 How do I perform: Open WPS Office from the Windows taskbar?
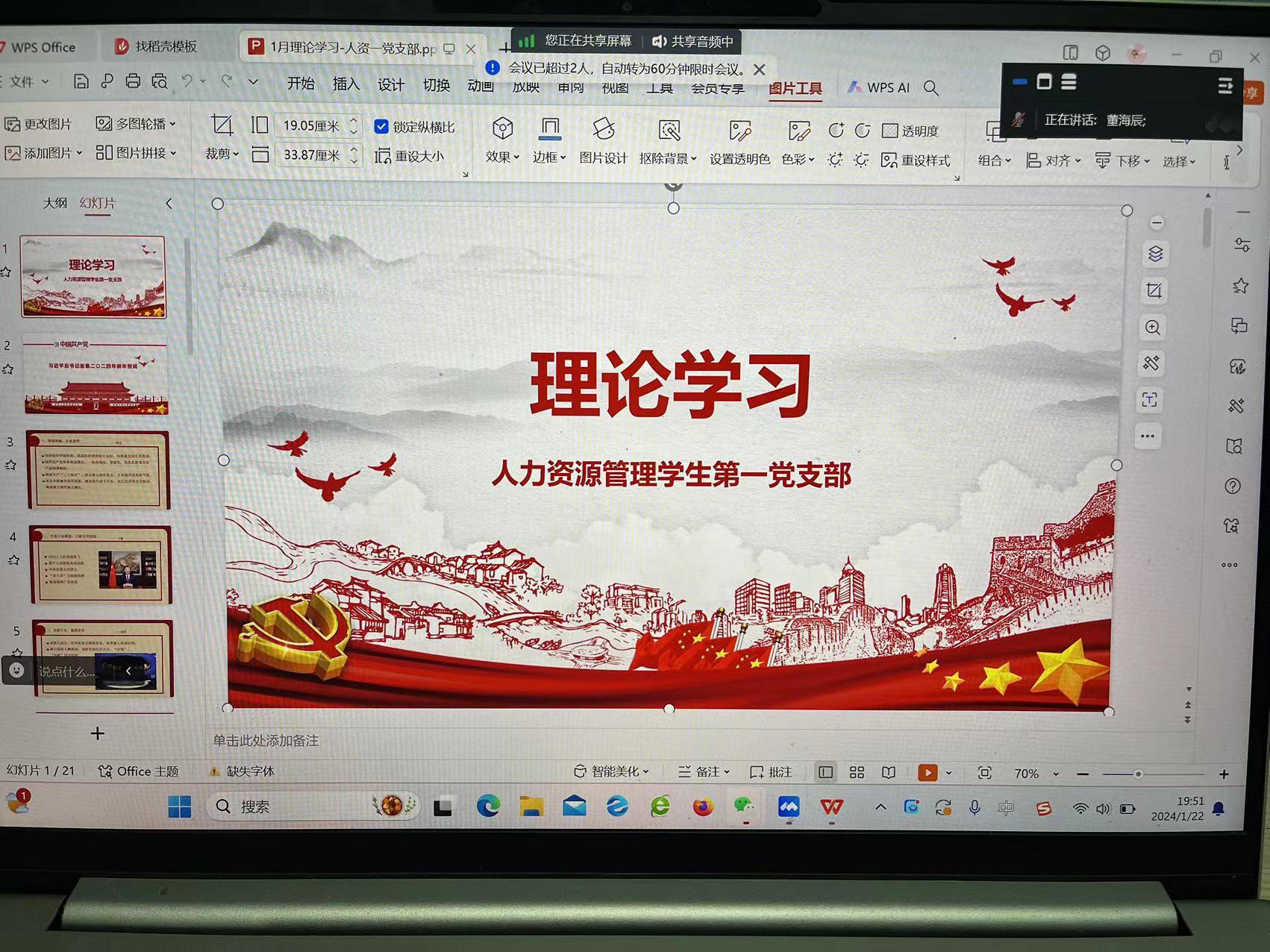831,807
